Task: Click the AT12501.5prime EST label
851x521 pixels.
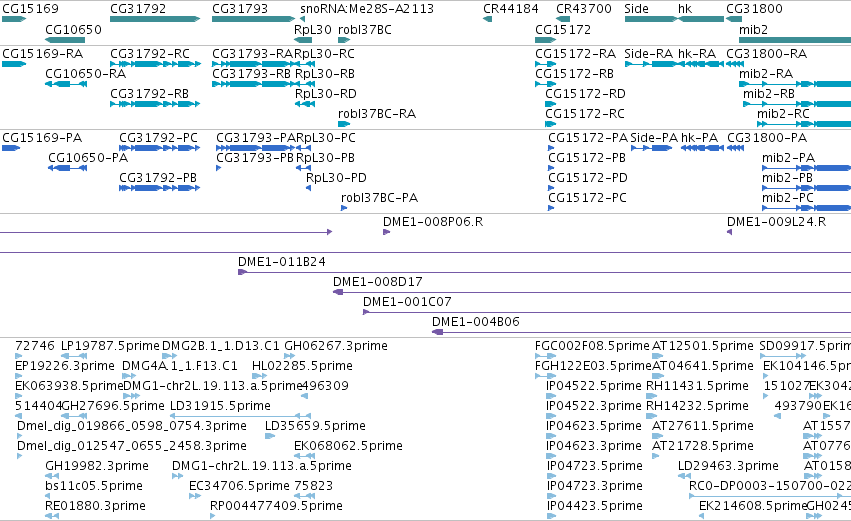Action: point(703,346)
